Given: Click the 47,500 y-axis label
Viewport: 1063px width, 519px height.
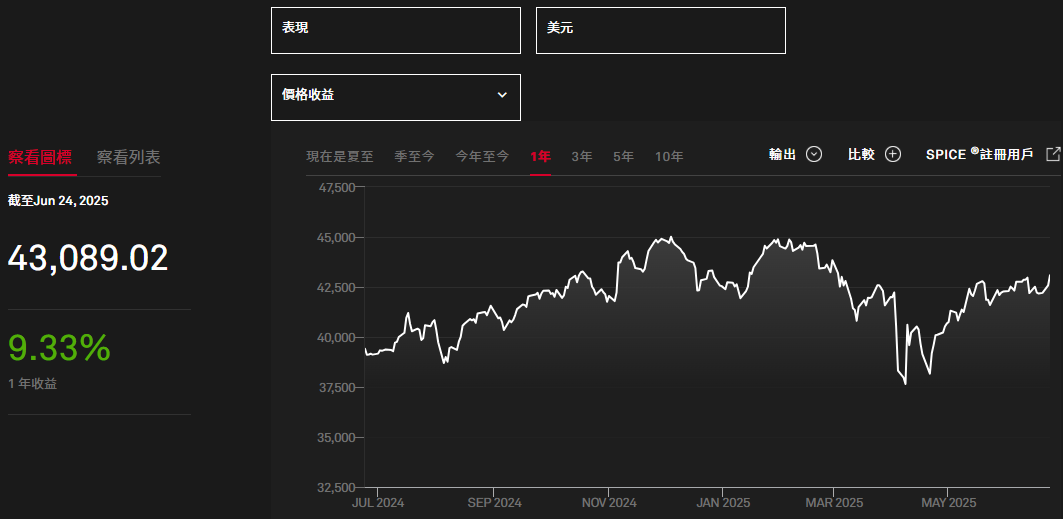Looking at the screenshot, I should point(337,187).
